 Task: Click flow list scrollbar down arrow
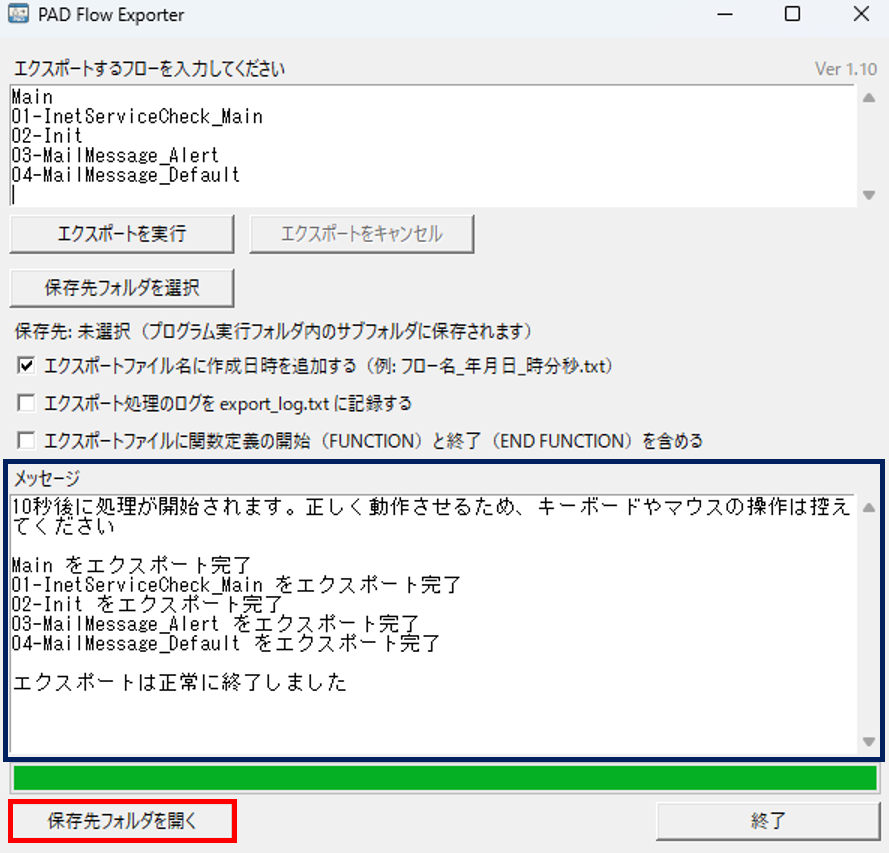(869, 195)
